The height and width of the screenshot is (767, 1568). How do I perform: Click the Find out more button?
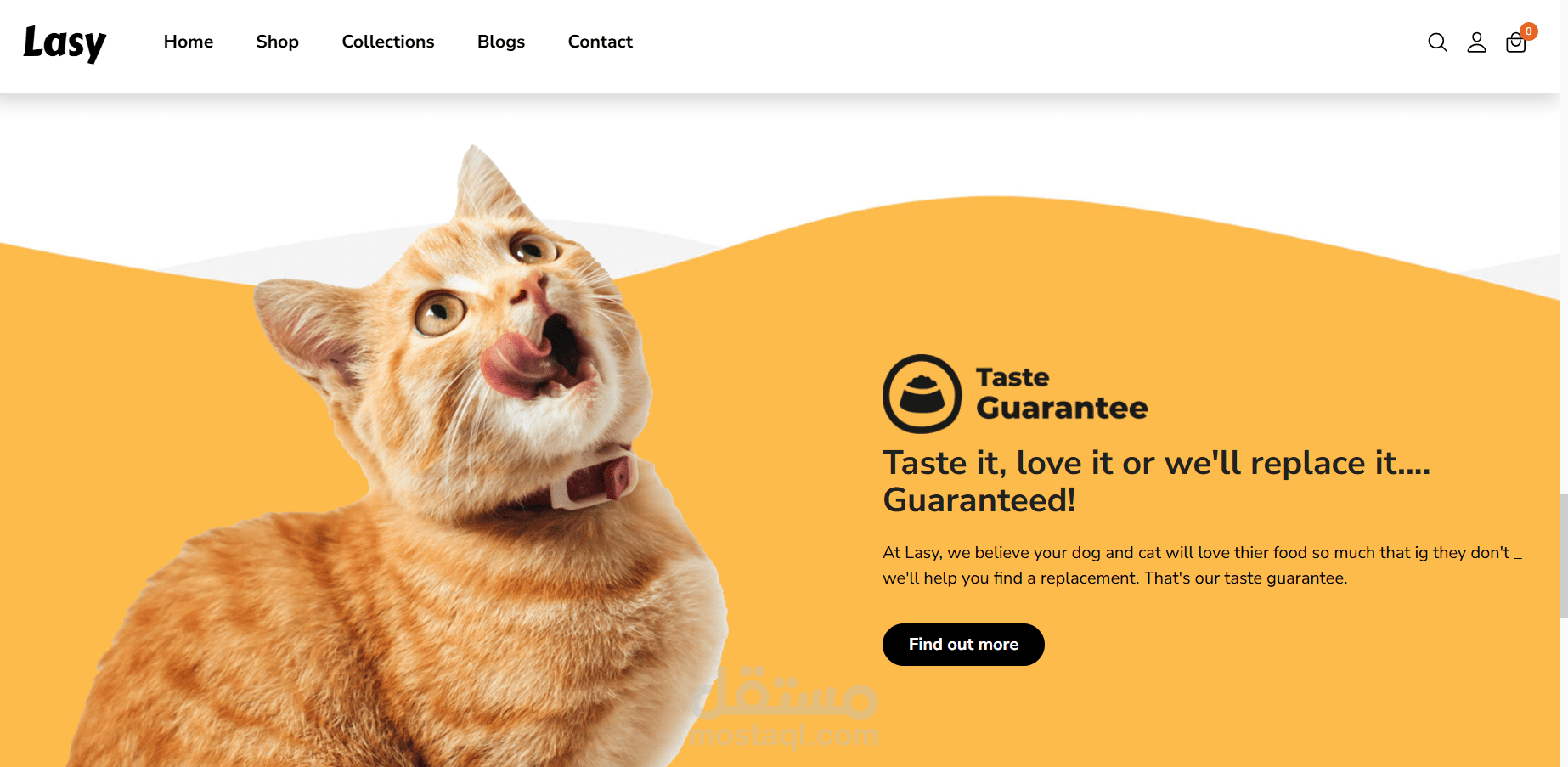(963, 645)
